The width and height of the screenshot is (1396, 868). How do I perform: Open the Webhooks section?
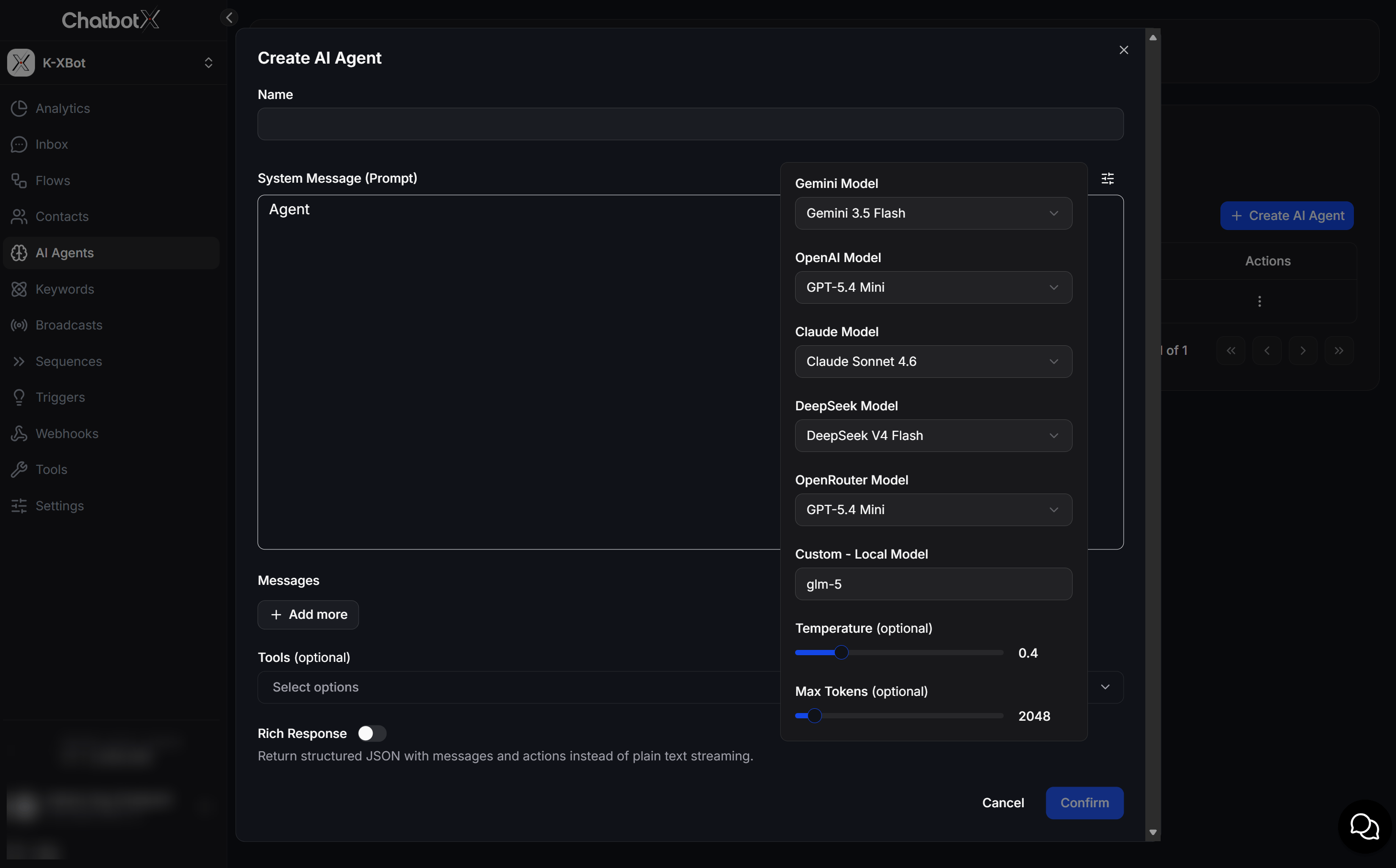pos(111,434)
